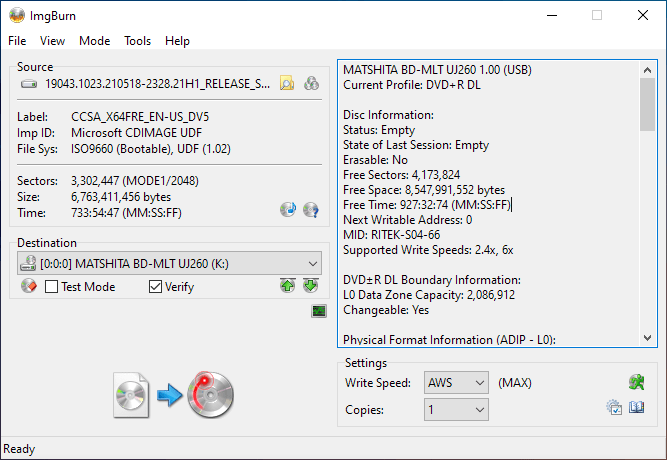The image size is (667, 460).
Task: Click the disc info scrollbar up arrow
Action: [647, 70]
